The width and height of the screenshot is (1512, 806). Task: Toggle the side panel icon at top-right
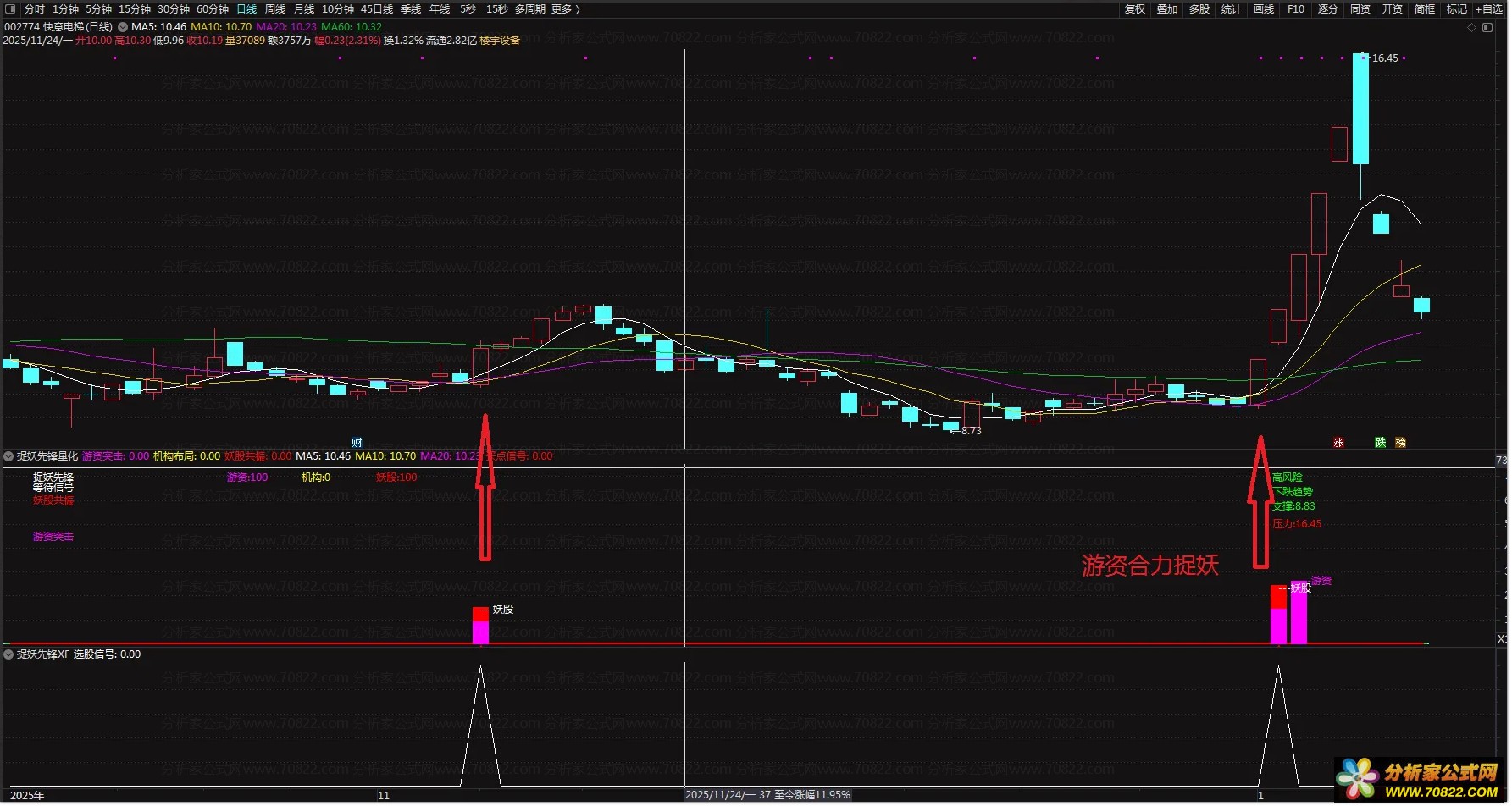pos(1487,28)
